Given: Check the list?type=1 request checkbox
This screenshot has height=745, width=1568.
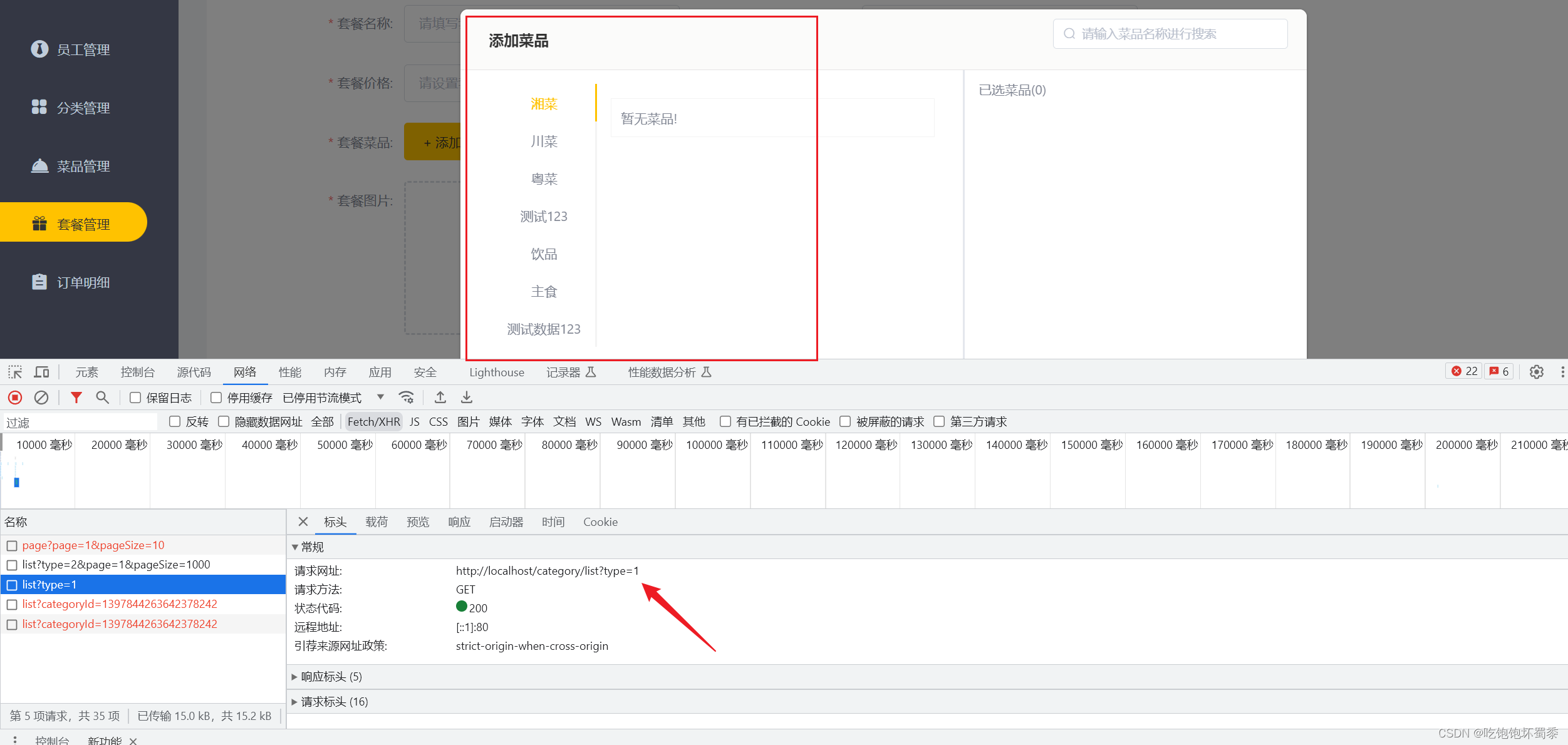Looking at the screenshot, I should 12,585.
